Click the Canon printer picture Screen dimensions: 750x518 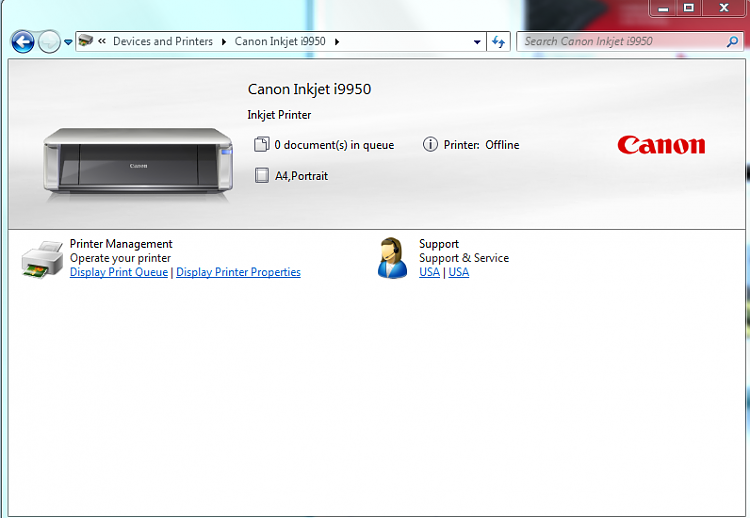coord(138,162)
